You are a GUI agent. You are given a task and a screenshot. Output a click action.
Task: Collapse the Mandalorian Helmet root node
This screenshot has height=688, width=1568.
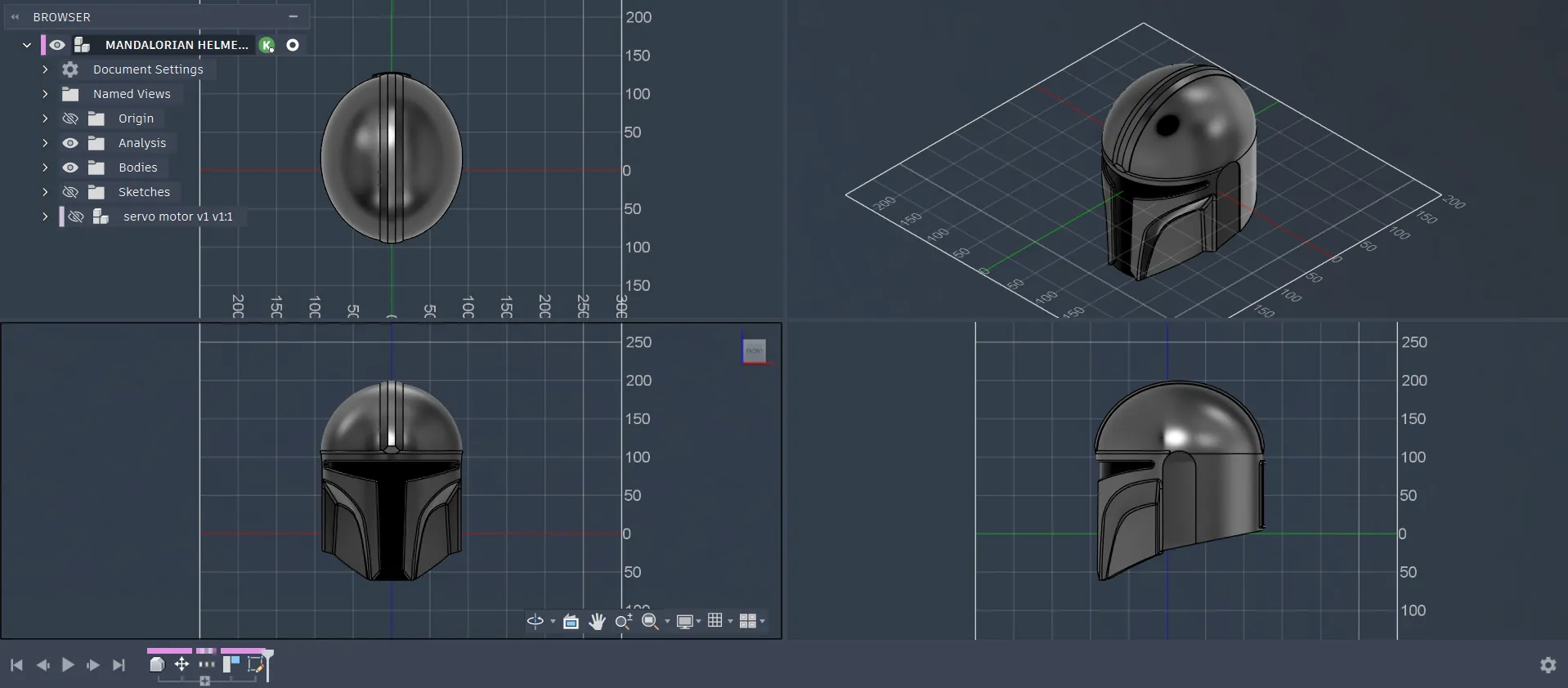click(27, 45)
